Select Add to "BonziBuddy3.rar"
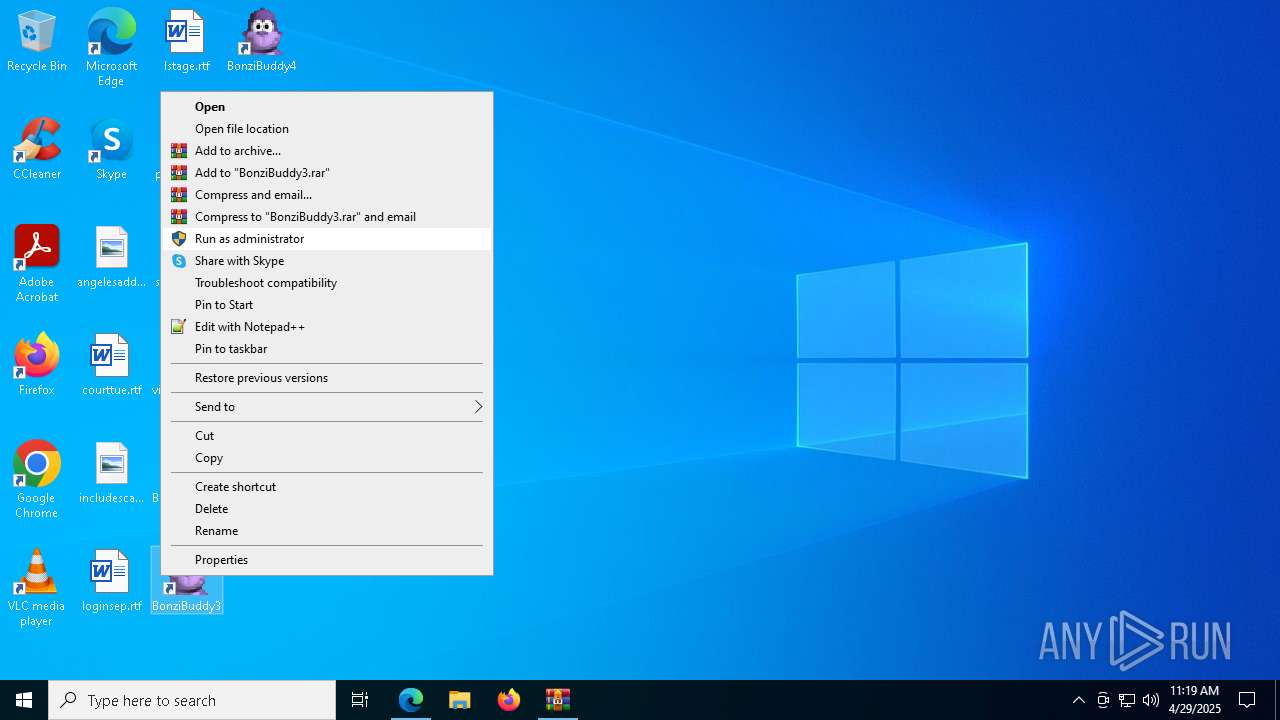The height and width of the screenshot is (720, 1280). (x=327, y=173)
